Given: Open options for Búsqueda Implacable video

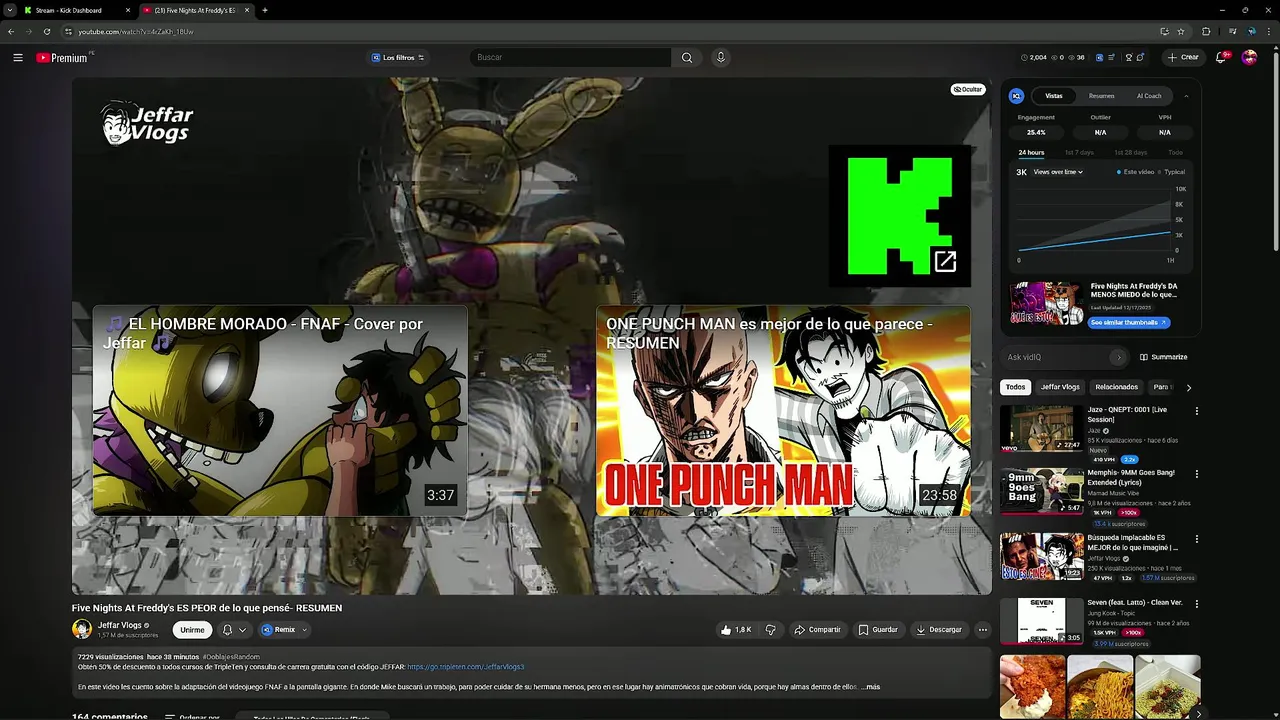Looking at the screenshot, I should (1196, 539).
